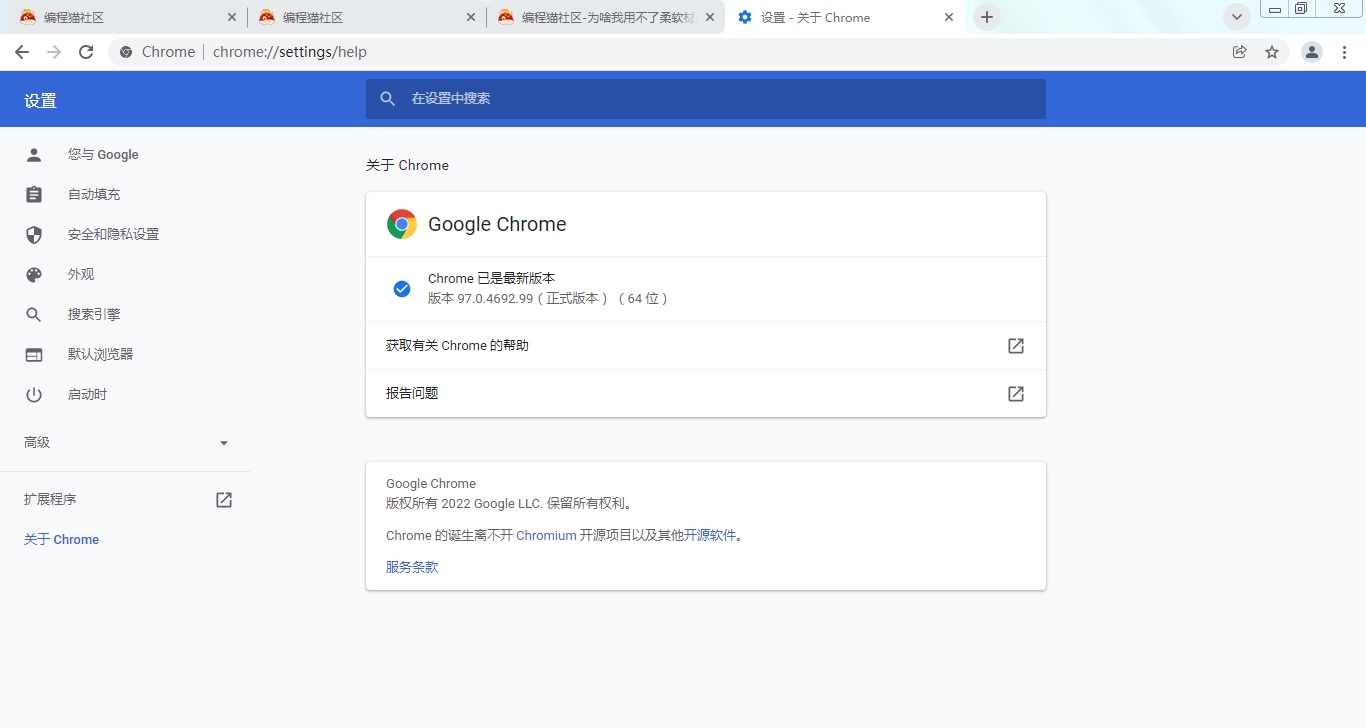
Task: Select the 设置 - 关于 Chrome tab
Action: pyautogui.click(x=845, y=17)
